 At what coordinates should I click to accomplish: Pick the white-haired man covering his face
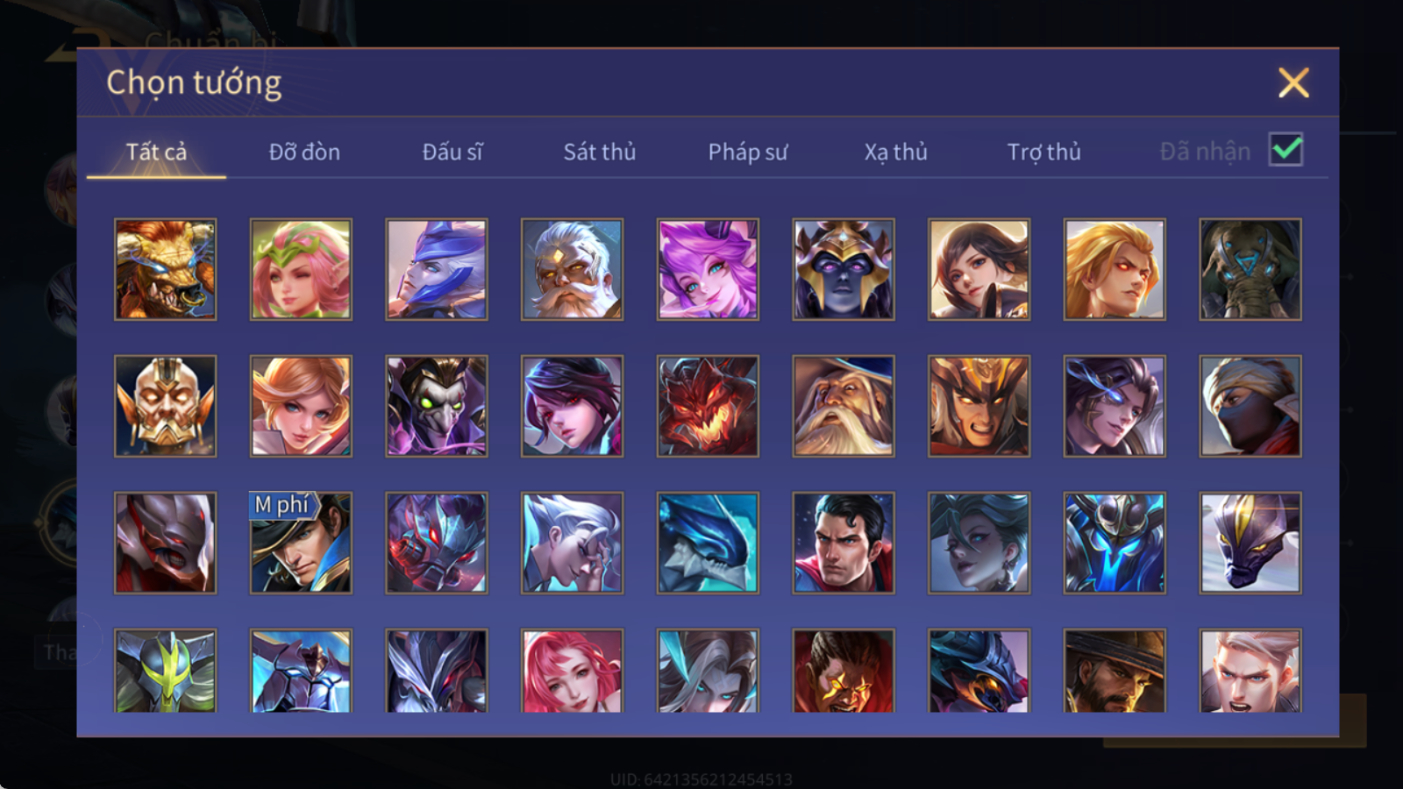point(572,543)
